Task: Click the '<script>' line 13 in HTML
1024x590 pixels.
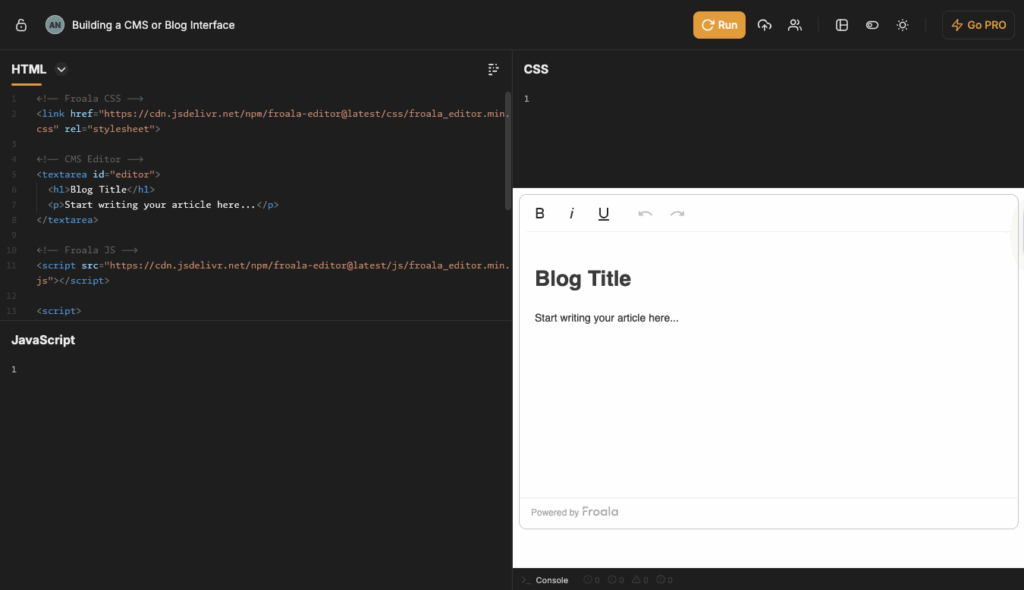Action: [x=59, y=311]
